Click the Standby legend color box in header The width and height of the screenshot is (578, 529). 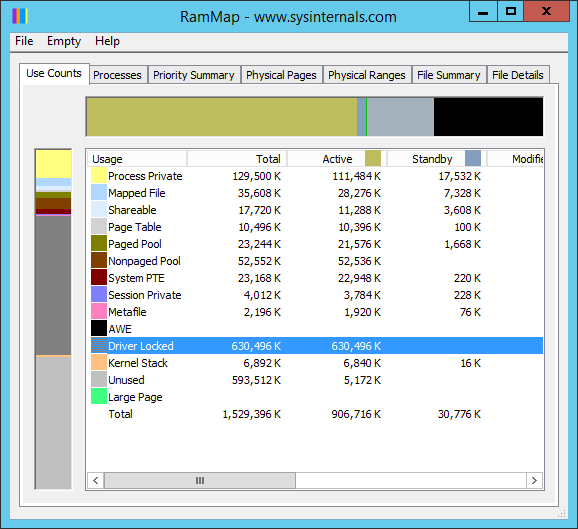tap(473, 158)
